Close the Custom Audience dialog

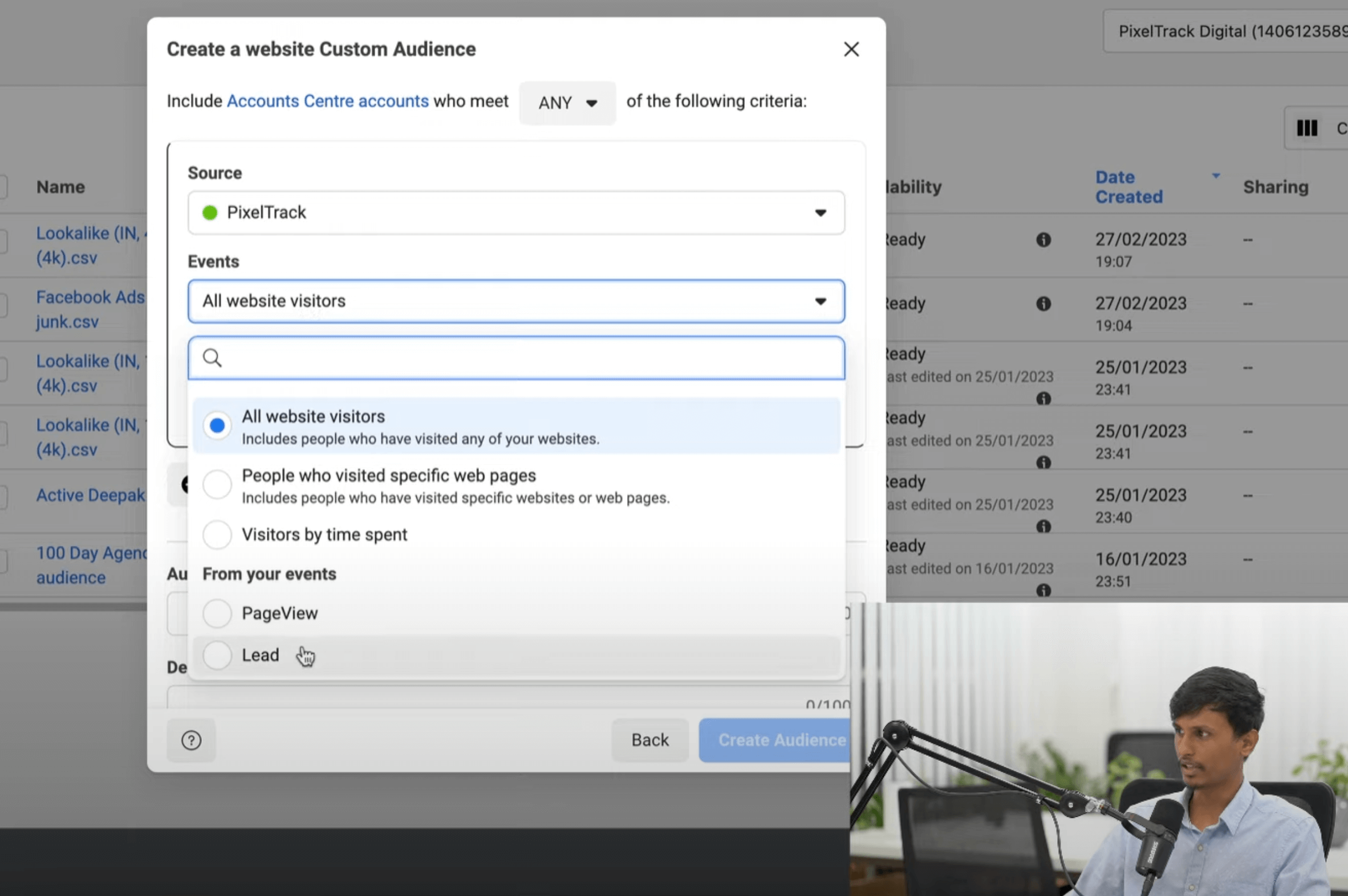pos(851,50)
